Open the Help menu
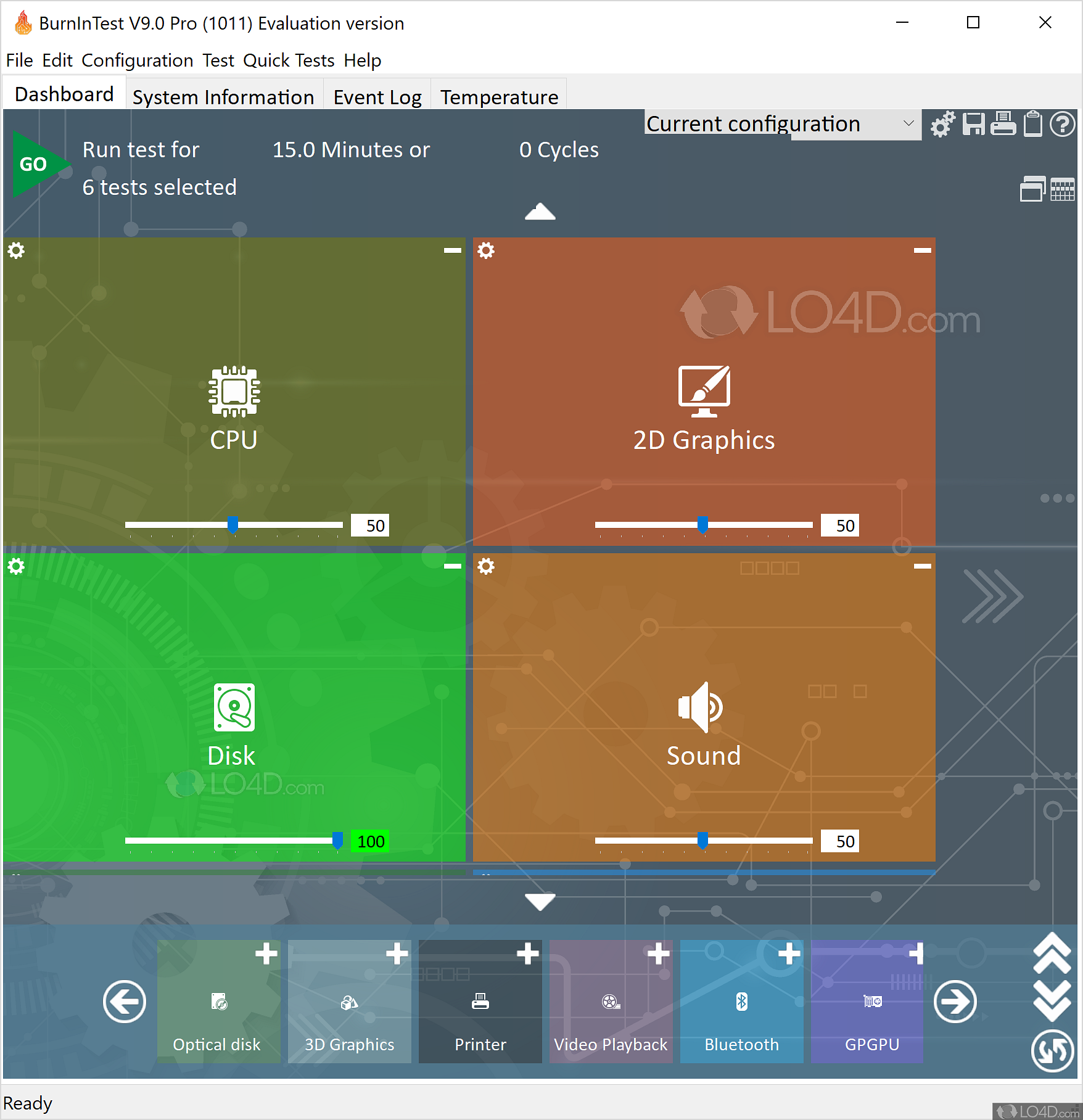1083x1120 pixels. [363, 60]
